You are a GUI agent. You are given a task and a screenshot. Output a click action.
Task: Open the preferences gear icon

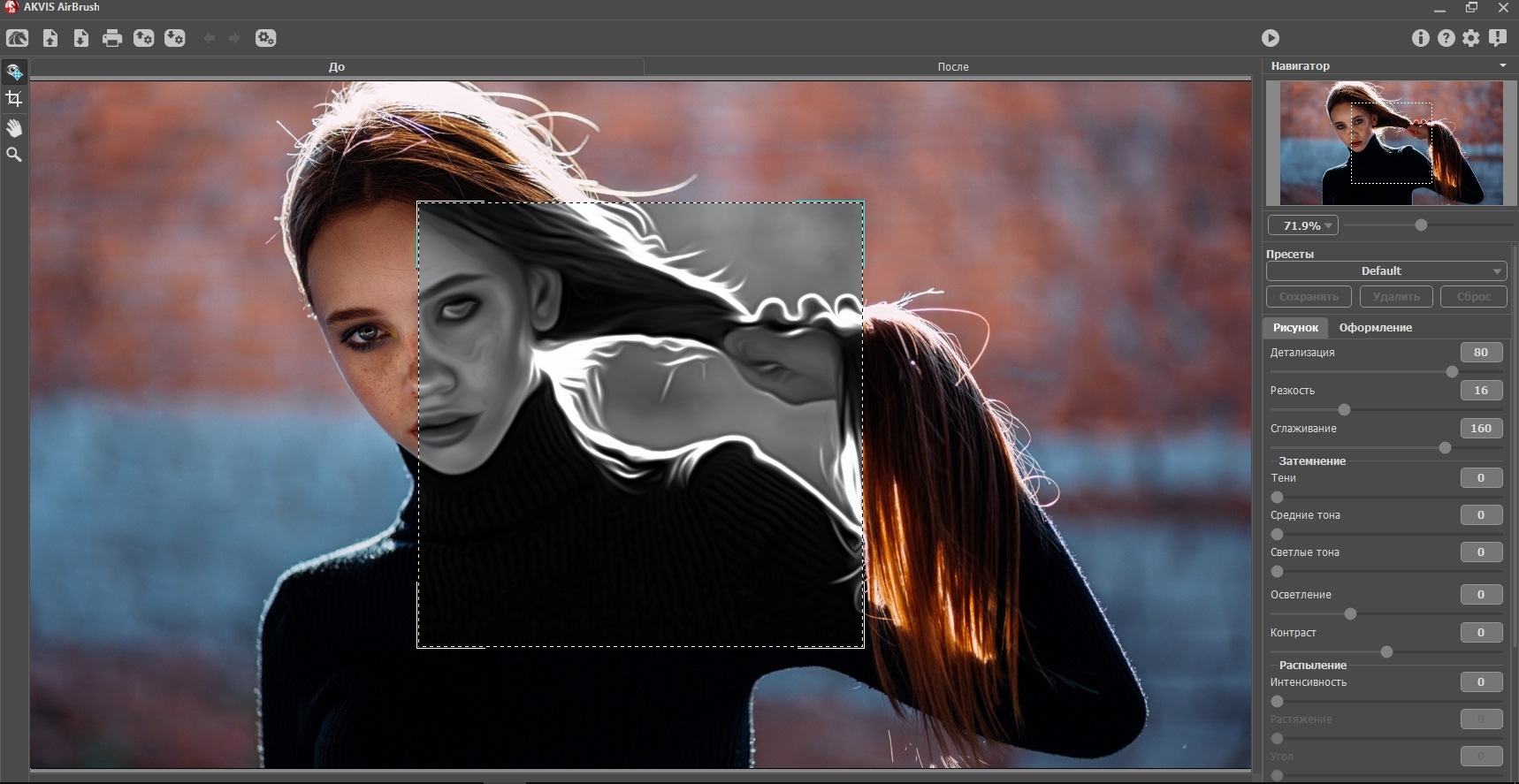click(1470, 38)
